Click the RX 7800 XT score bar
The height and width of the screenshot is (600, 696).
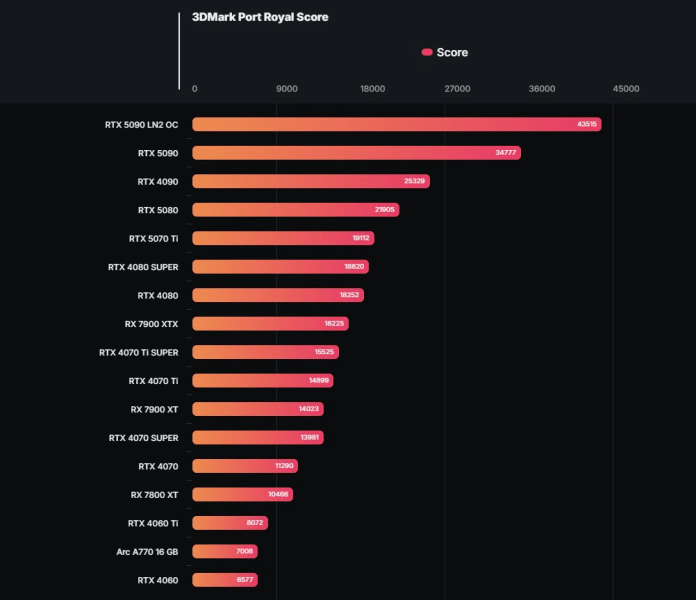tap(242, 494)
